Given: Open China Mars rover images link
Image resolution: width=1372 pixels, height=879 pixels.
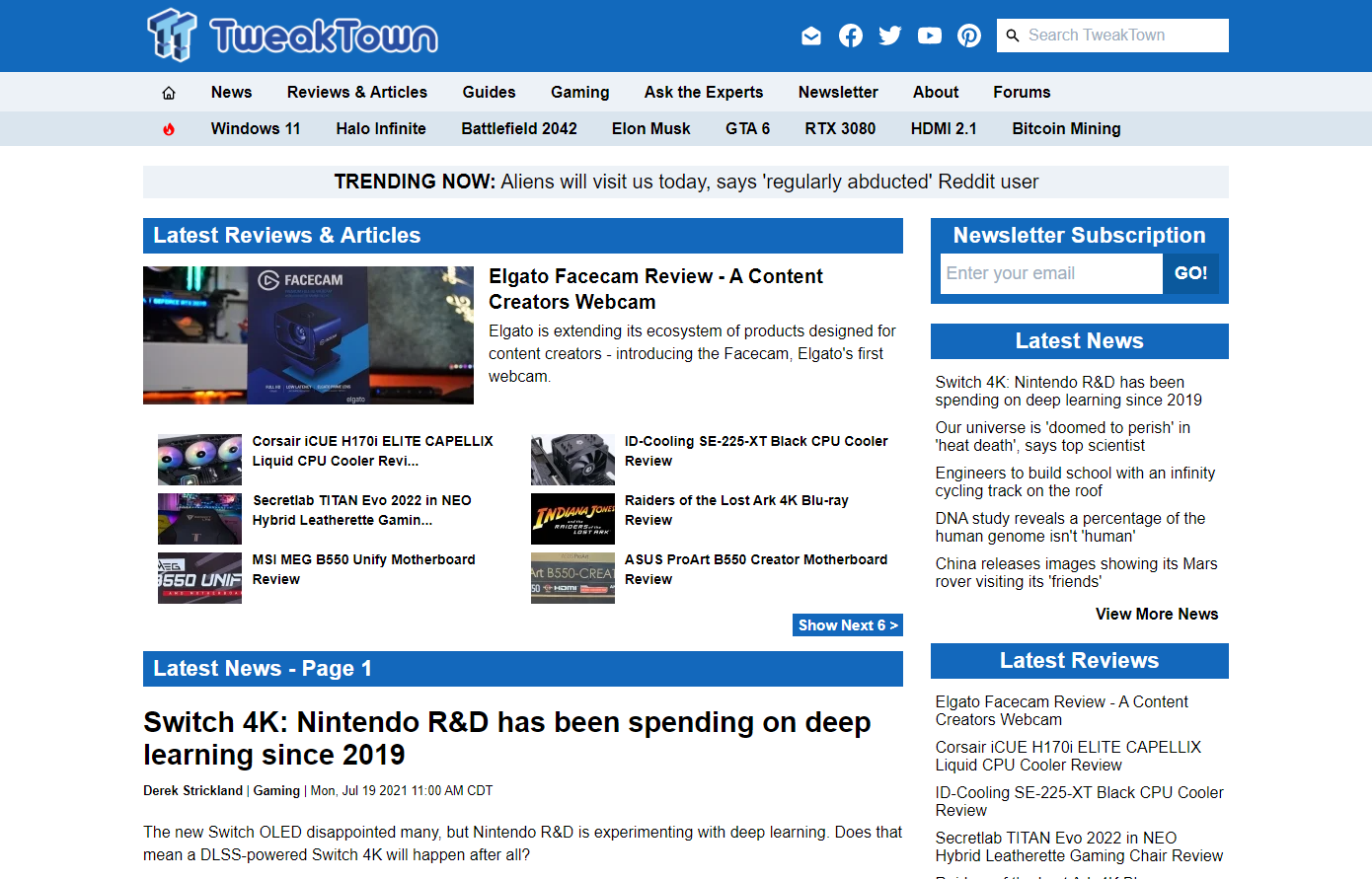Looking at the screenshot, I should point(1076,572).
